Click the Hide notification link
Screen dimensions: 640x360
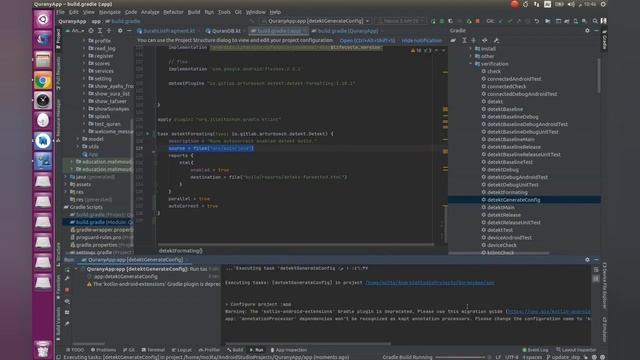(x=422, y=40)
